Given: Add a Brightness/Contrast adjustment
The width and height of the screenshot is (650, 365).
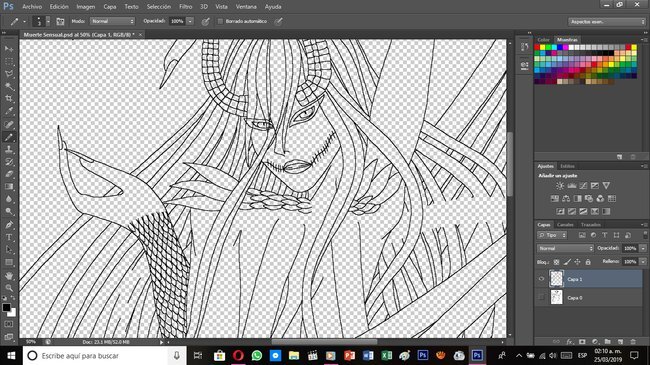Looking at the screenshot, I should click(x=560, y=186).
